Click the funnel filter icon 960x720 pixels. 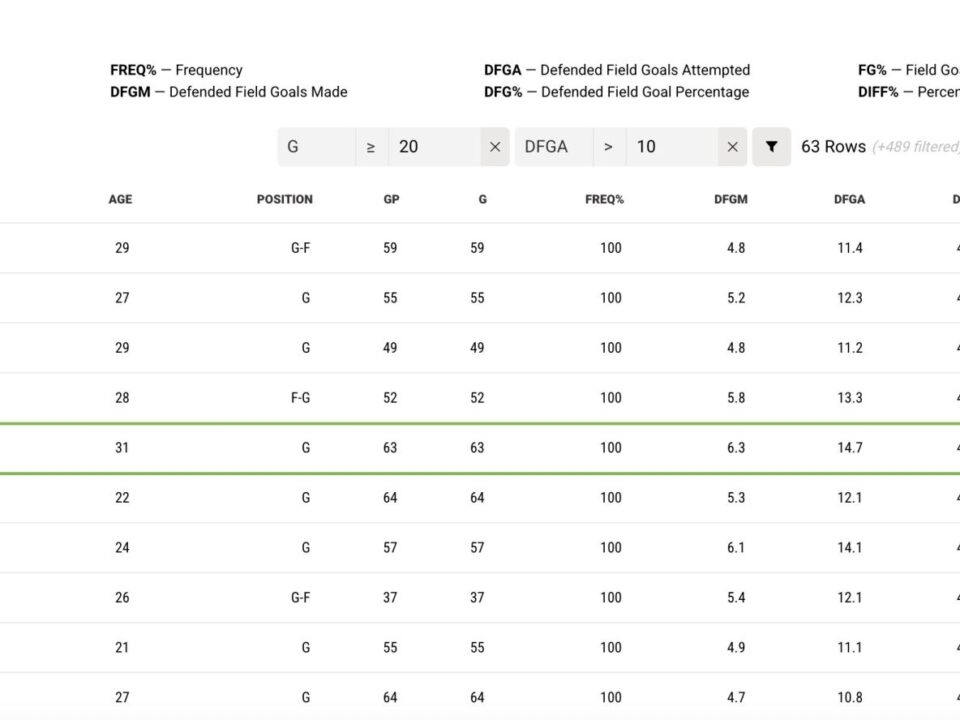(771, 147)
